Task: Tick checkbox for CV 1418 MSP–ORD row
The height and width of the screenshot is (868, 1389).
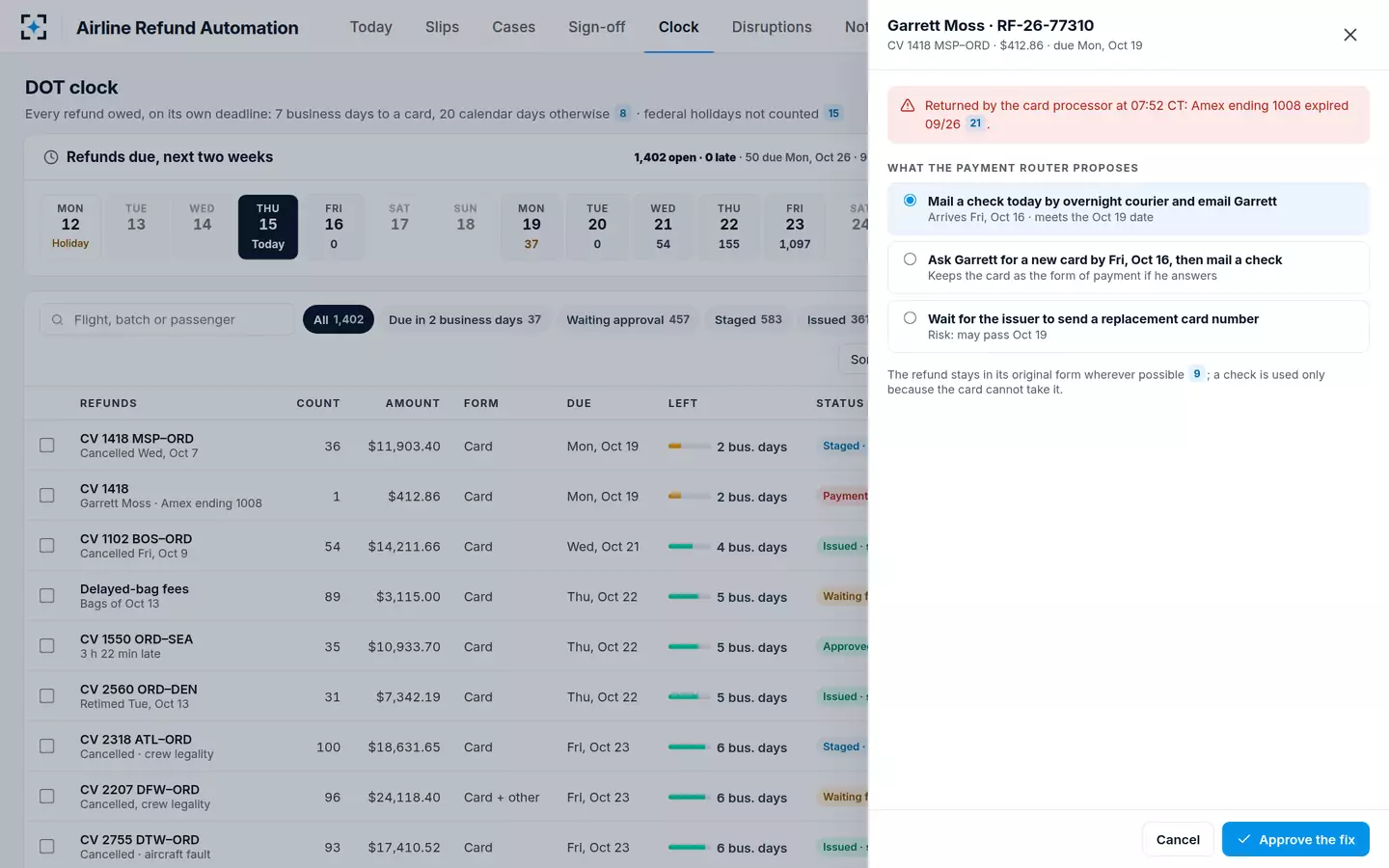Action: [46, 445]
